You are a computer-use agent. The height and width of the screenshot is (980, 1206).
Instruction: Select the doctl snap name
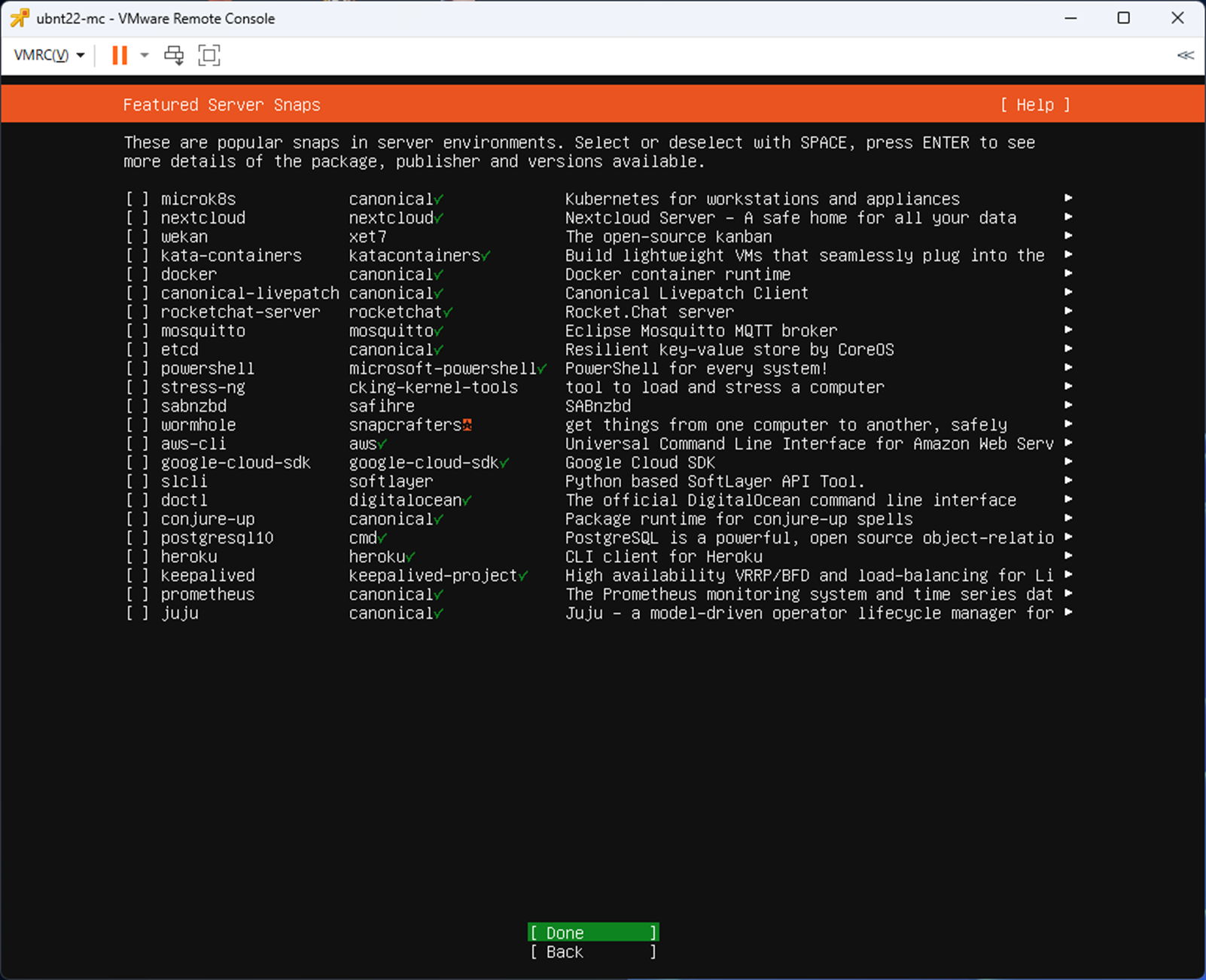click(x=184, y=500)
